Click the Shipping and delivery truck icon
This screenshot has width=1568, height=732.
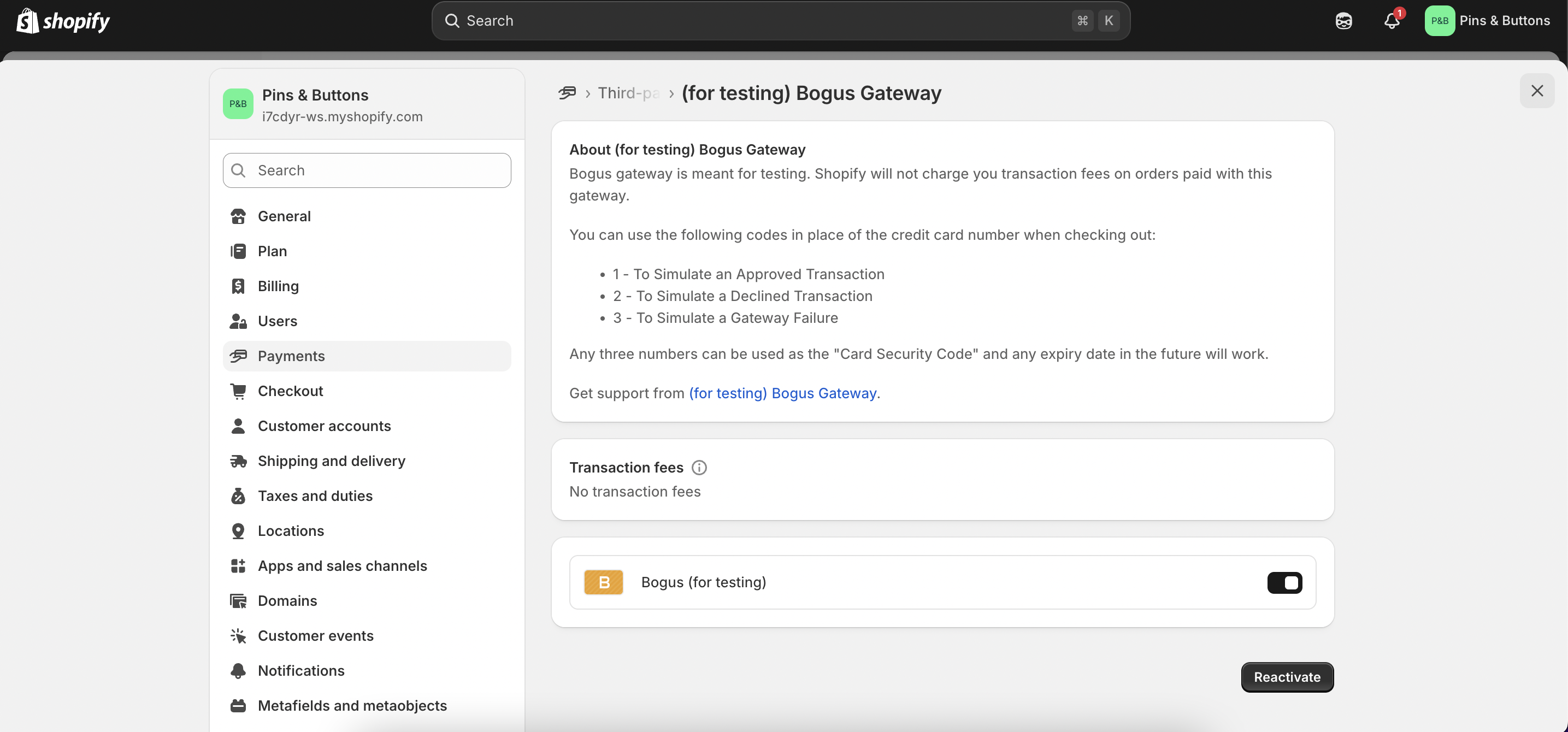pyautogui.click(x=238, y=461)
